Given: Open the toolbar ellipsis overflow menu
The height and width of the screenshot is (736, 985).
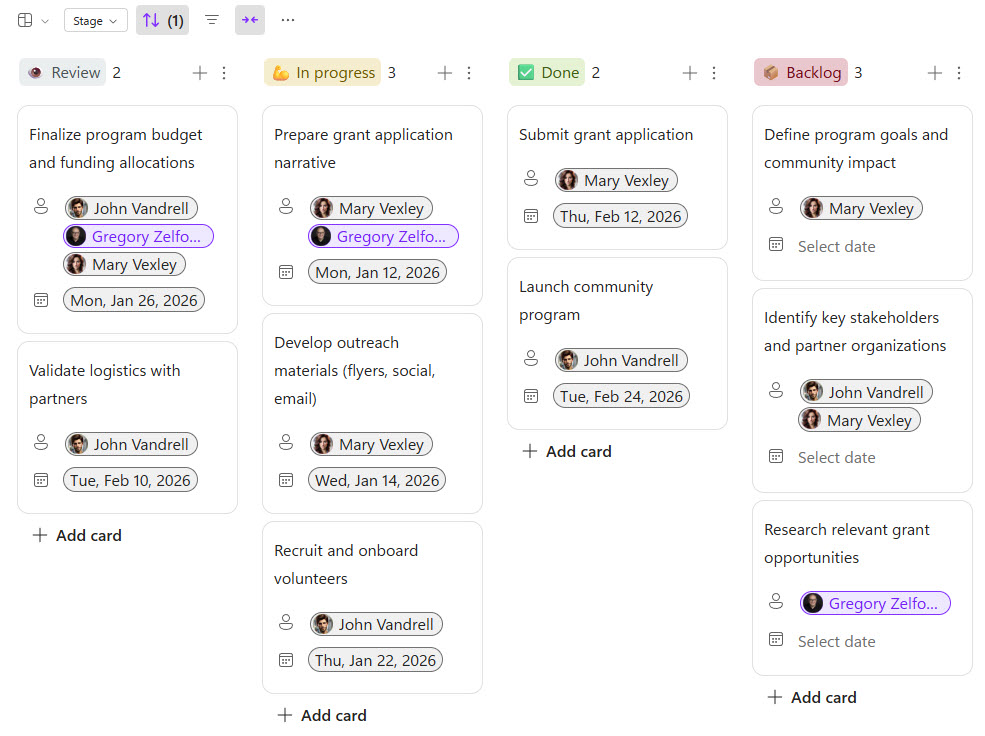Looking at the screenshot, I should 286,20.
